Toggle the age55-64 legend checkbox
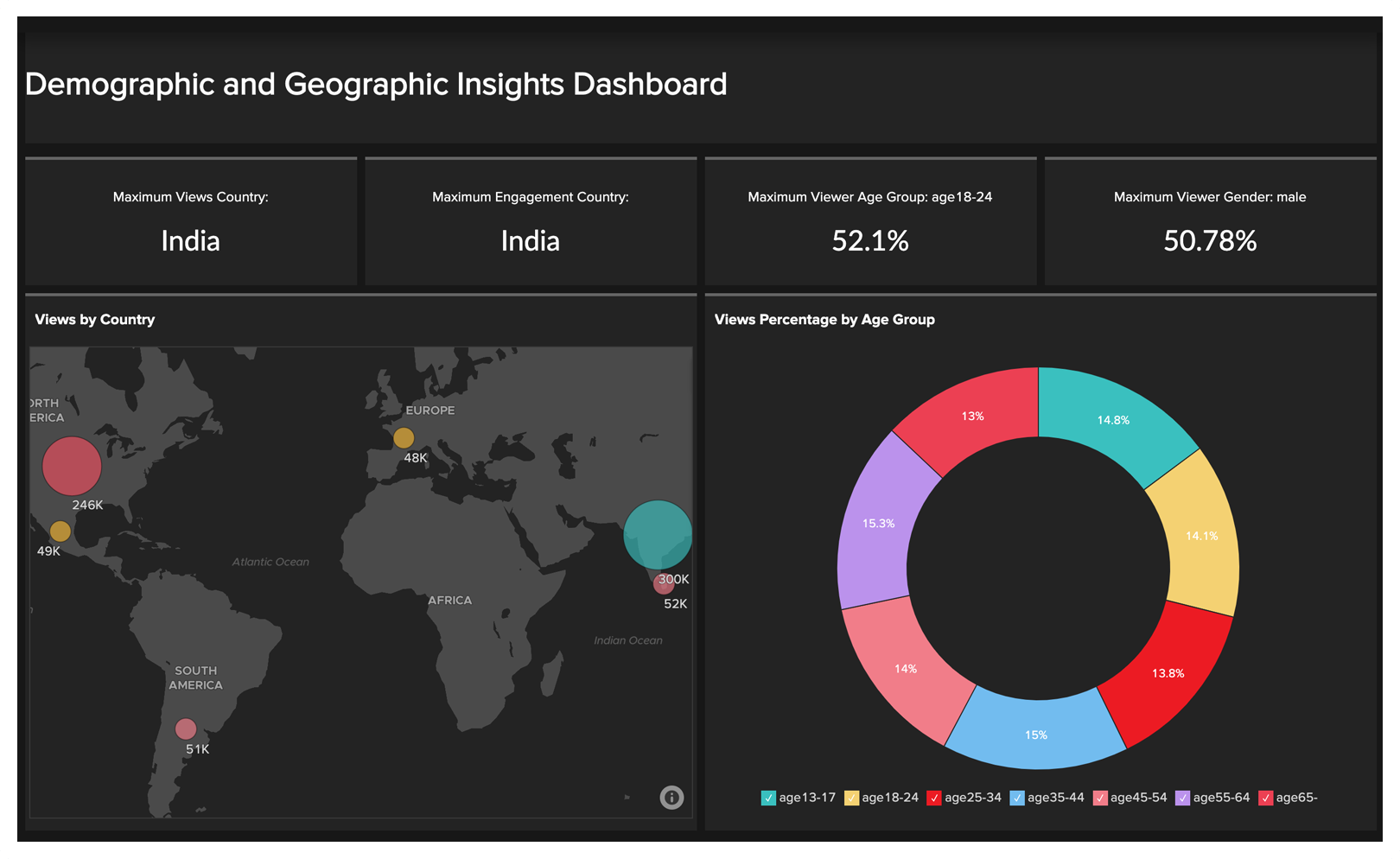The image size is (1400, 859). [x=1183, y=798]
